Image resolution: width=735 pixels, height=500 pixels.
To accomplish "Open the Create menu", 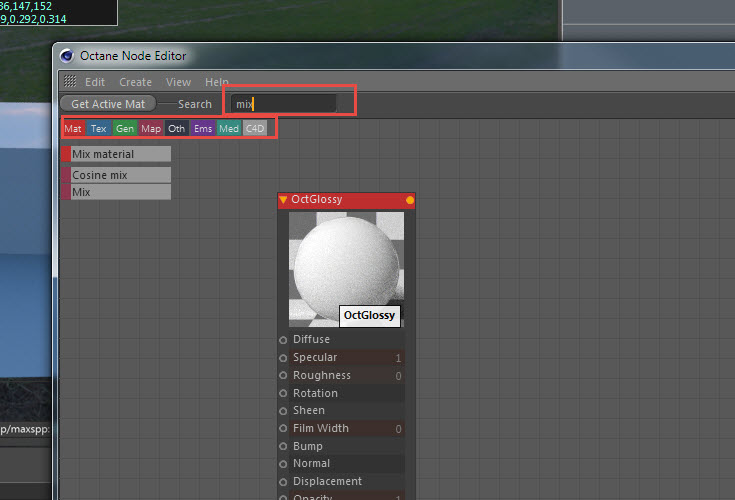I will pyautogui.click(x=135, y=82).
